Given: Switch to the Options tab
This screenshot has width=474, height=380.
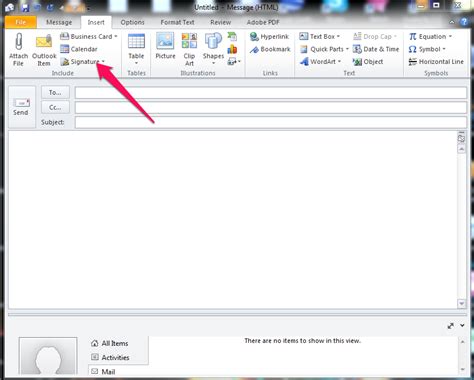Looking at the screenshot, I should click(132, 22).
